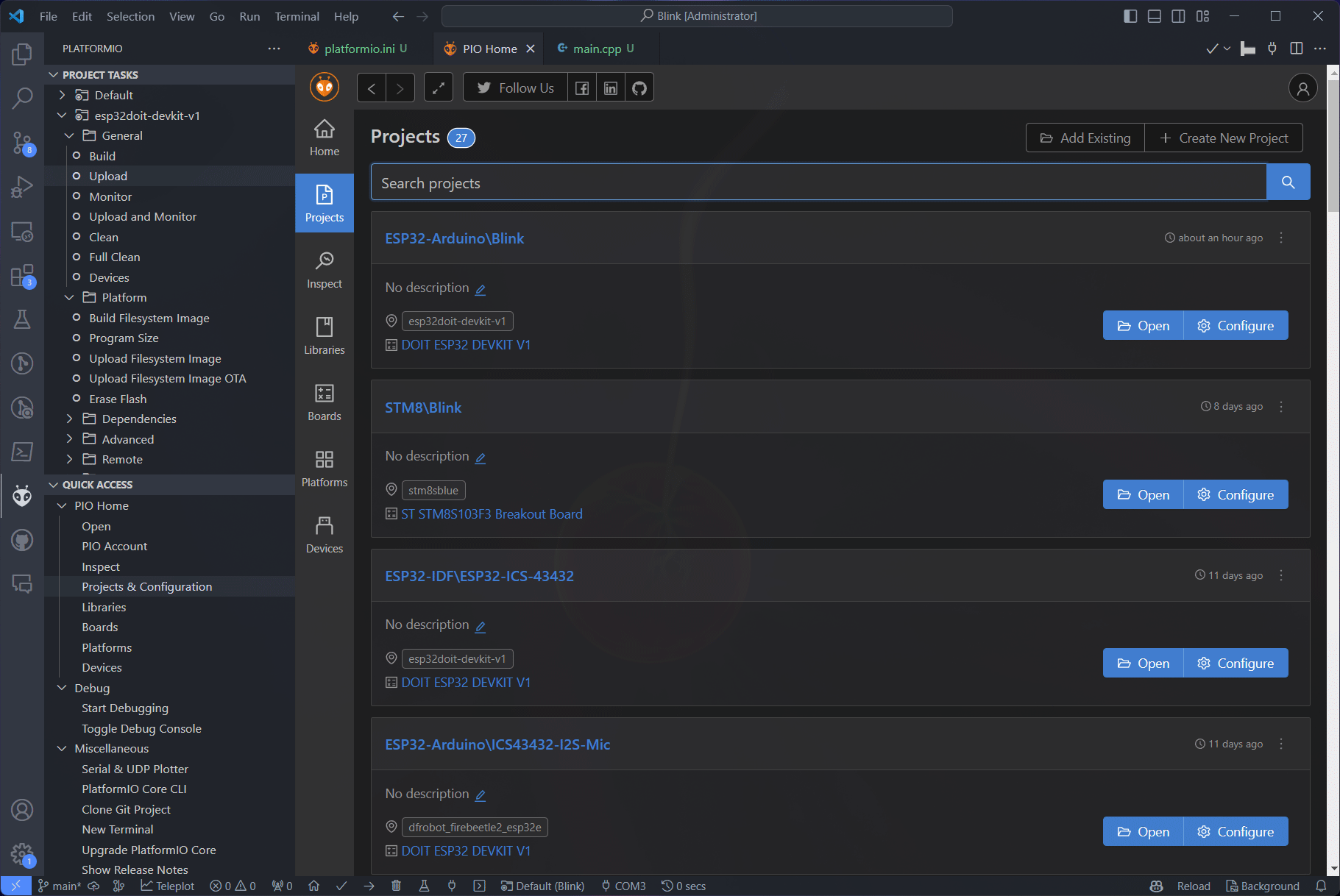
Task: Click PlatformIO Home icon in status bar
Action: coord(313,886)
